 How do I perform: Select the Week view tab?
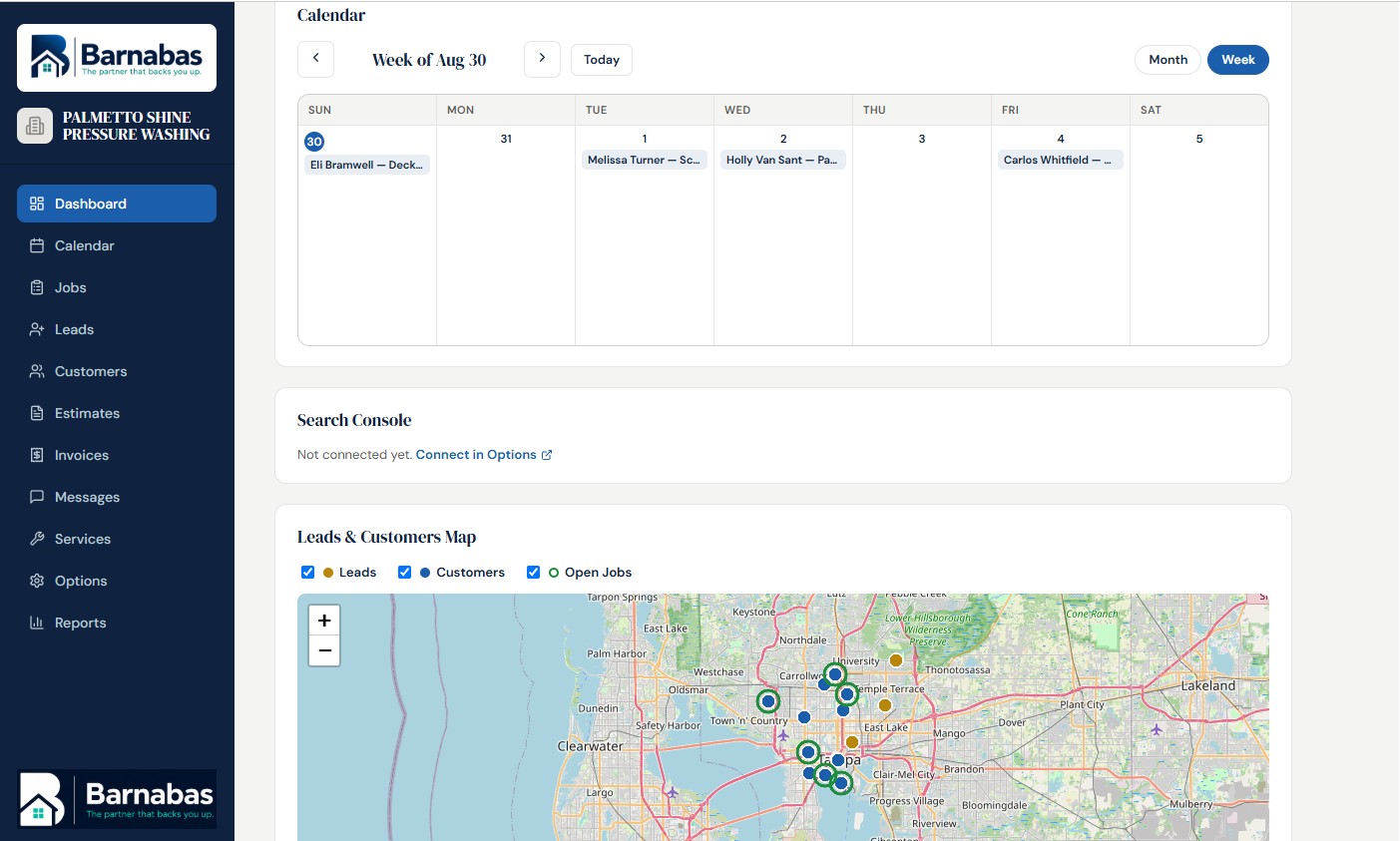(x=1238, y=60)
